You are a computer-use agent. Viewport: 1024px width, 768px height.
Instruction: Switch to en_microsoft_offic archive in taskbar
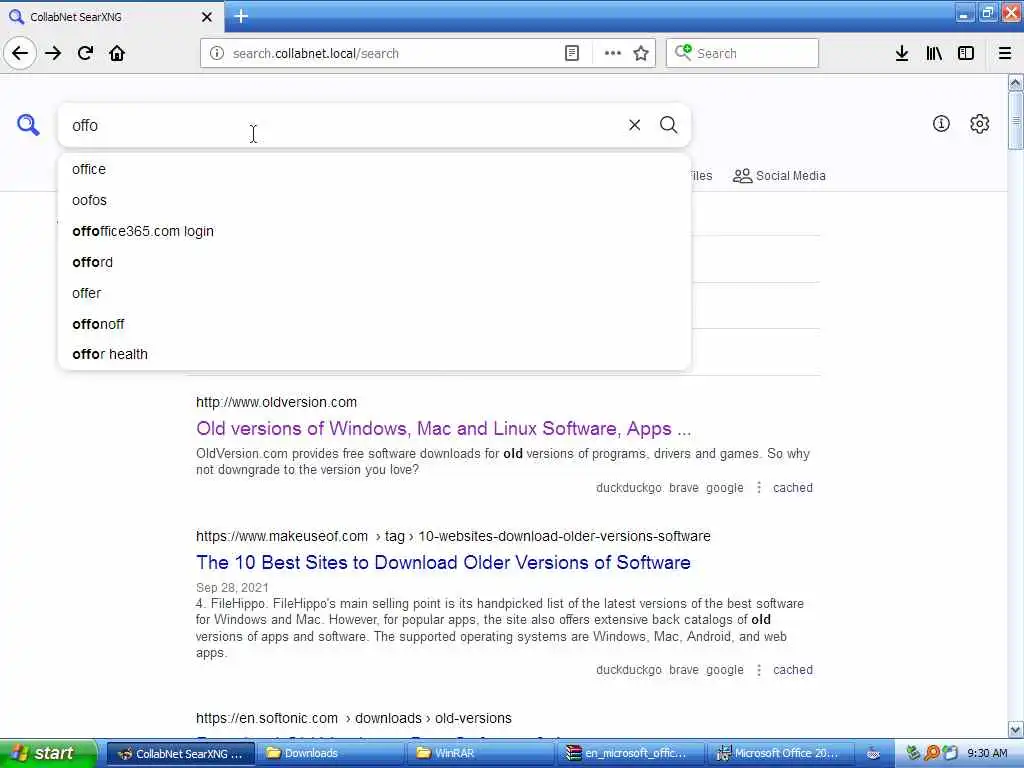point(631,753)
